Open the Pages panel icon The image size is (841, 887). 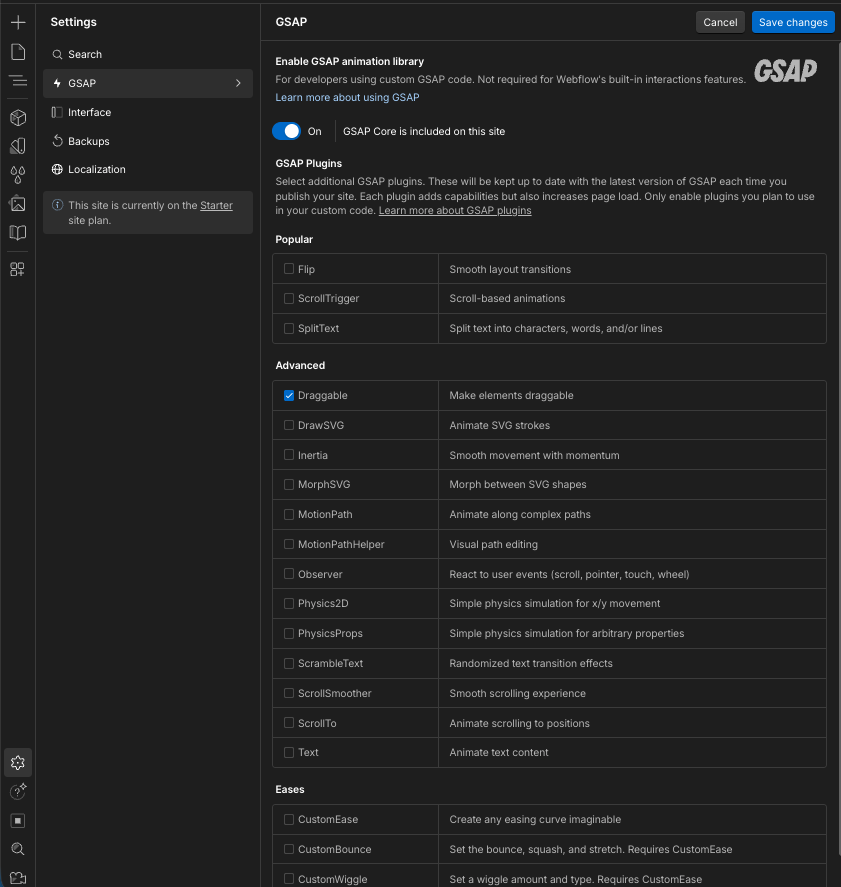point(17,52)
